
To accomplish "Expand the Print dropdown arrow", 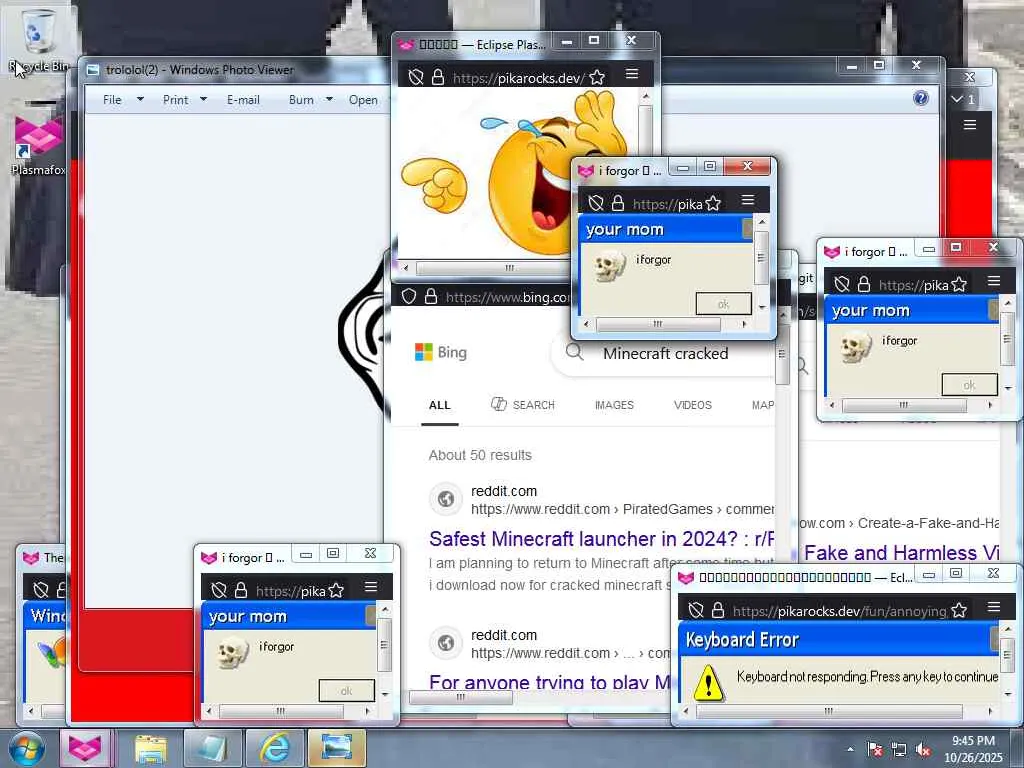I will coord(203,99).
